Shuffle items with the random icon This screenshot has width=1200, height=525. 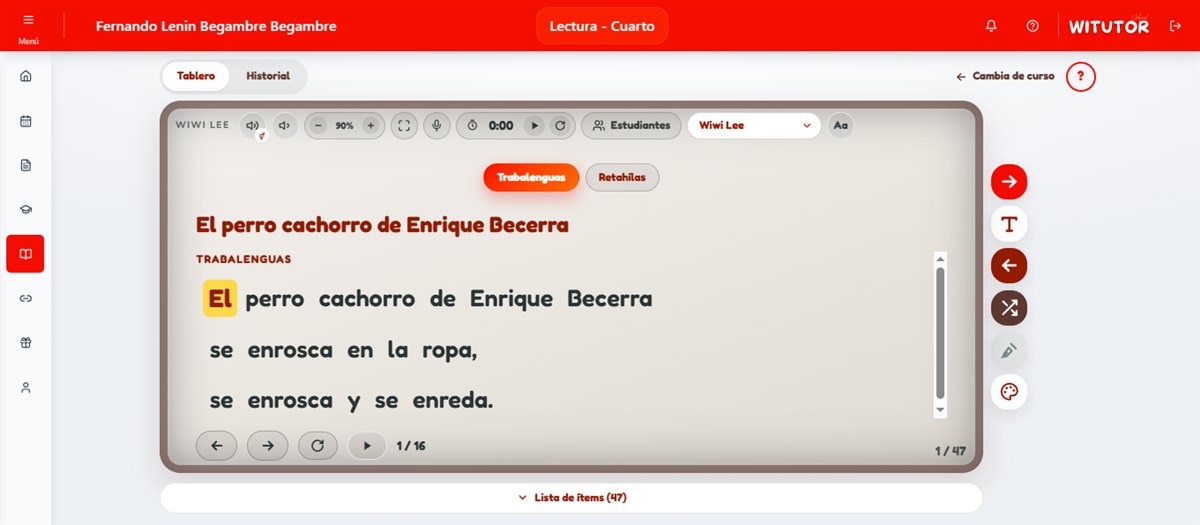pos(1009,308)
